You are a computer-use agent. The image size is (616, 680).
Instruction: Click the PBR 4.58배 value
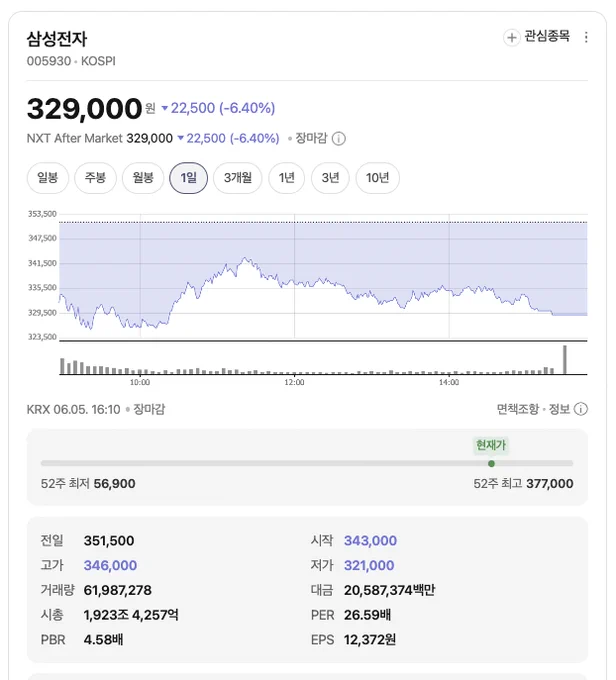click(103, 640)
